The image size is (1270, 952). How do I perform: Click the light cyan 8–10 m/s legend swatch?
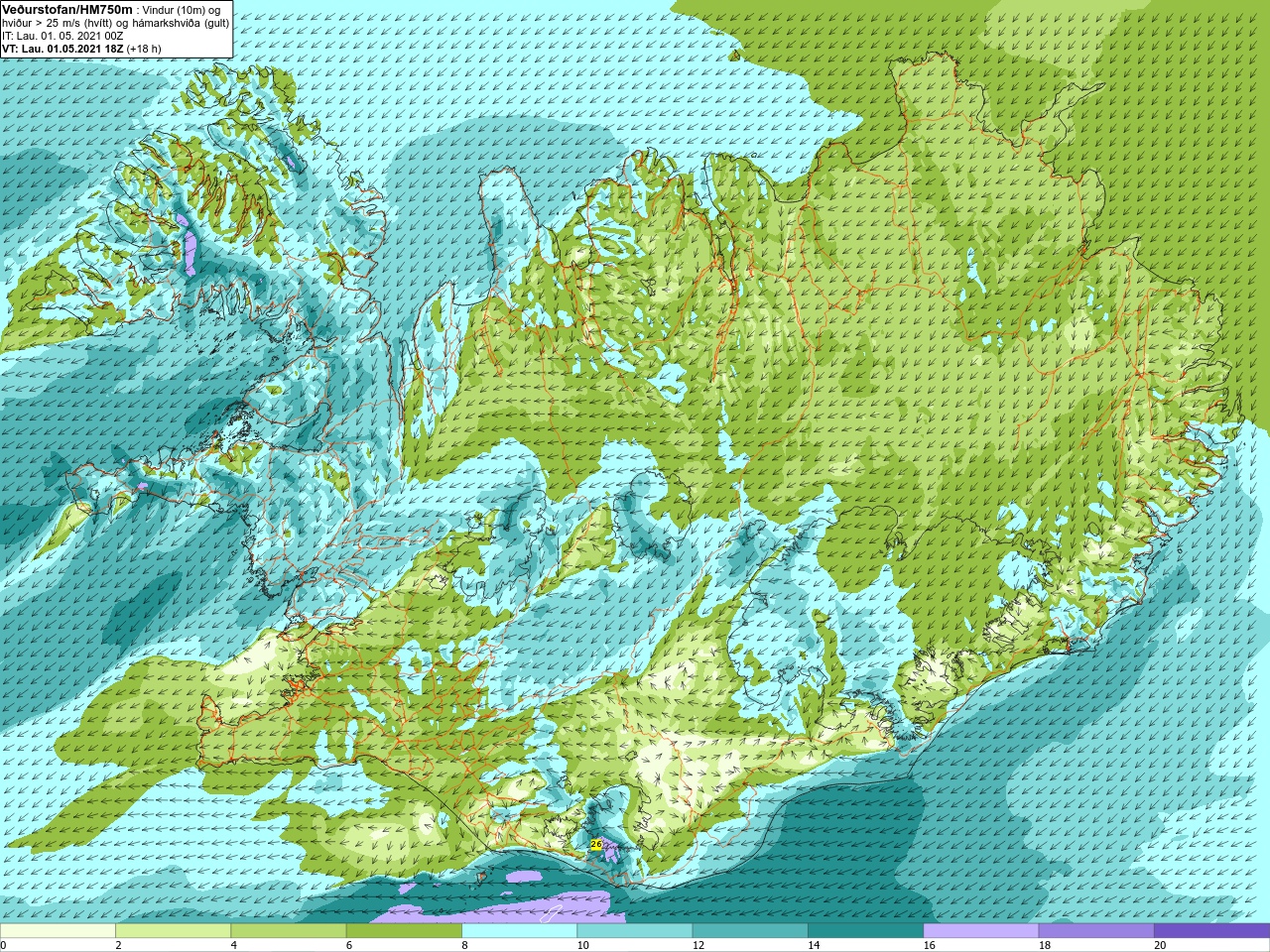pyautogui.click(x=519, y=931)
